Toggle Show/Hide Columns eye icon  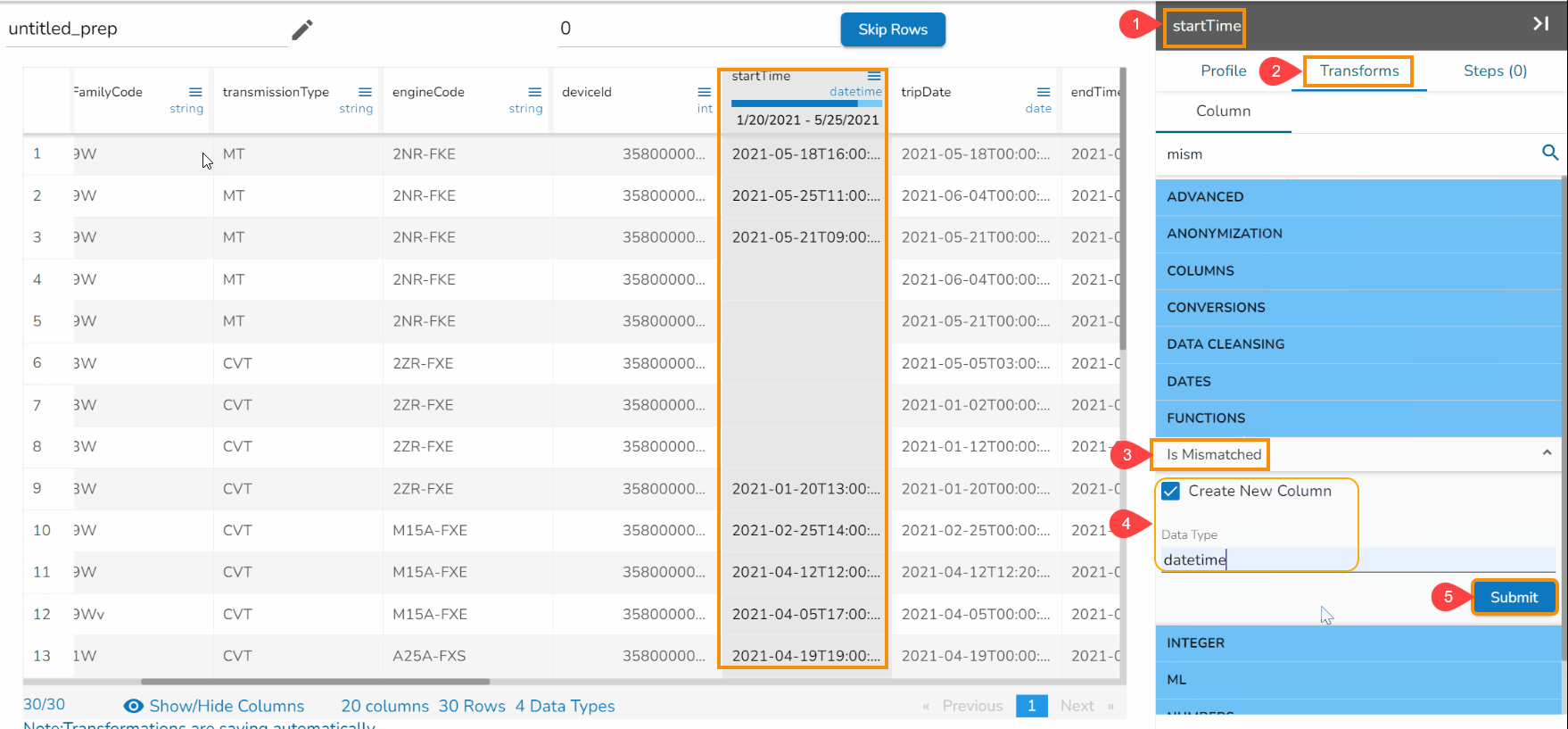pos(134,706)
